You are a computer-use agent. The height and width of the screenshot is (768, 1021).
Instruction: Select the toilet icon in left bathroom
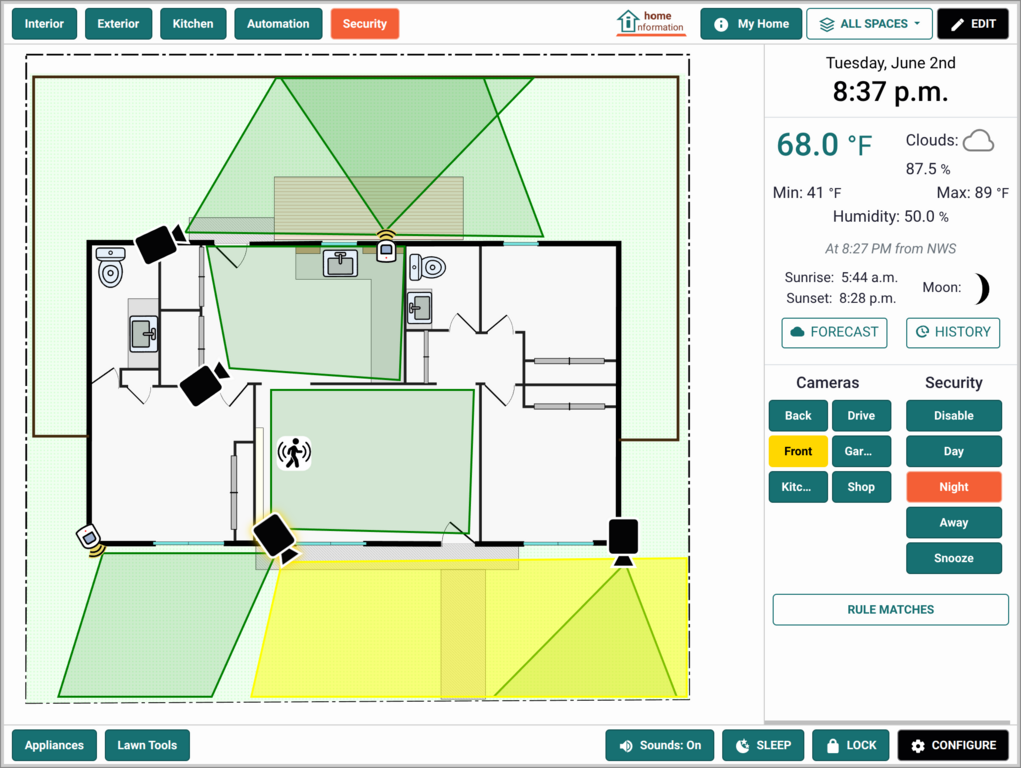[111, 266]
